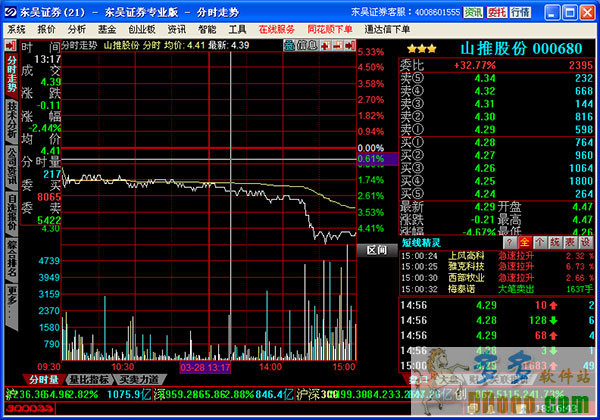Click the 雅克科技 row in 短线精灵
Viewport: 600px width, 420px height.
point(497,267)
